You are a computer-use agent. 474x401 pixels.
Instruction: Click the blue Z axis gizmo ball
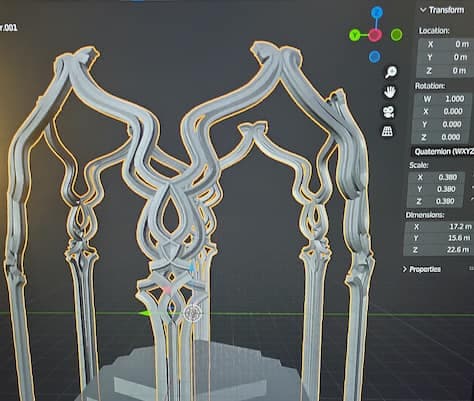377,13
